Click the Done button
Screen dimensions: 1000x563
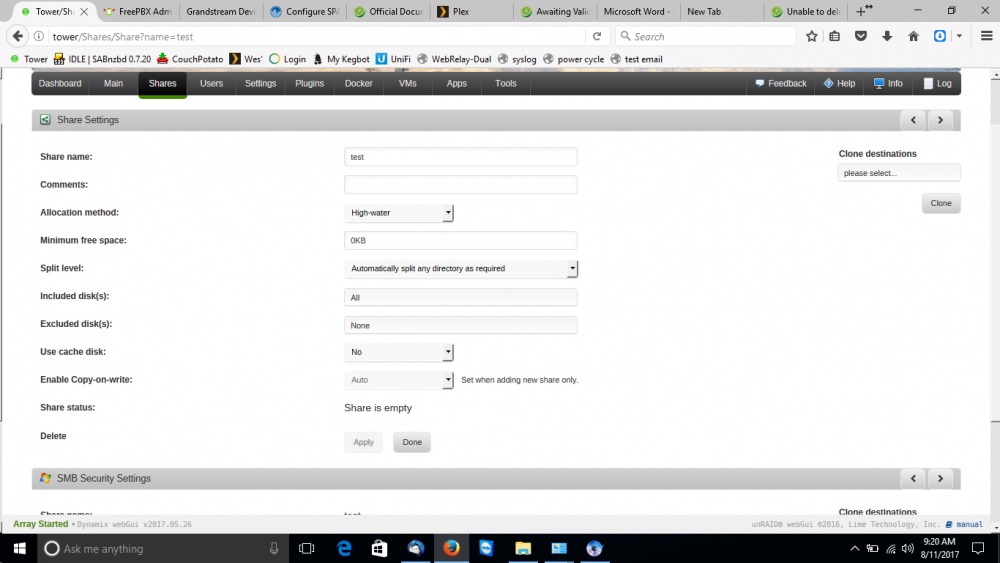412,442
